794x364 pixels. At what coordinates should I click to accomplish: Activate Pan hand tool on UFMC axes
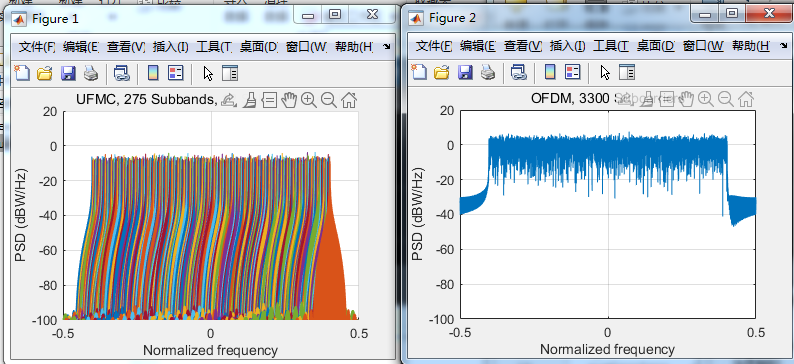pyautogui.click(x=289, y=100)
